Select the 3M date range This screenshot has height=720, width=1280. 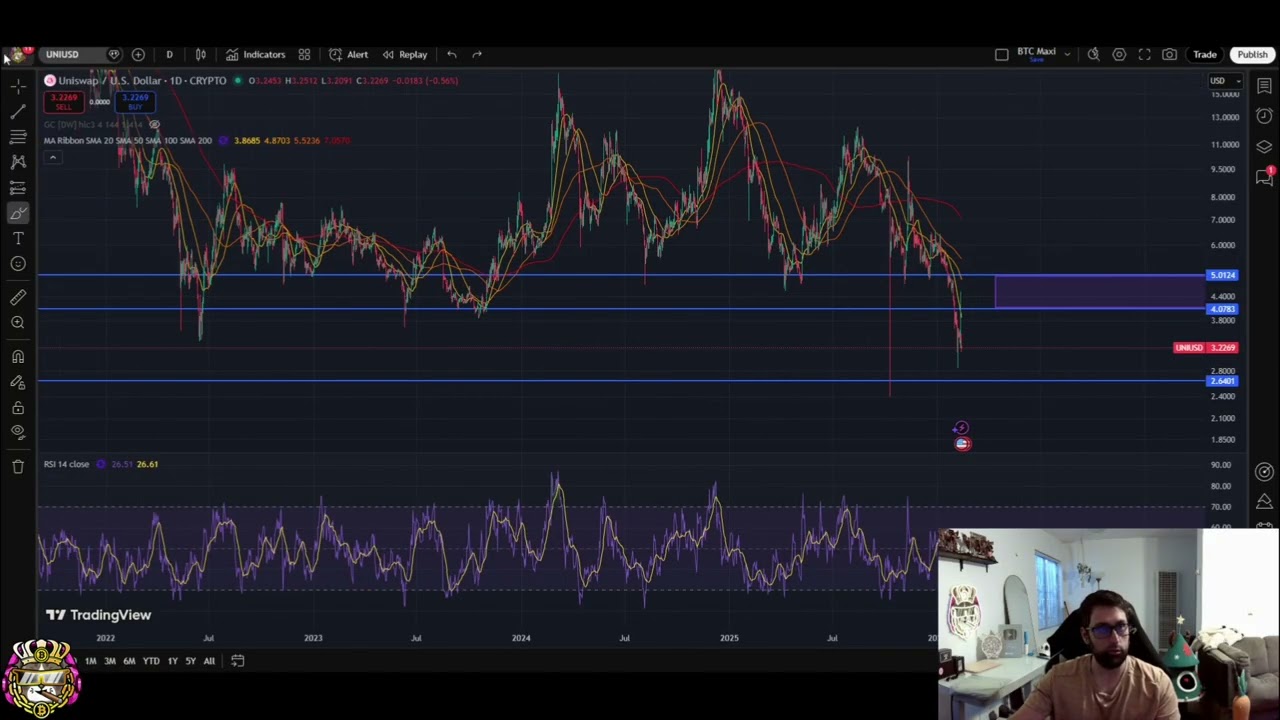click(x=110, y=661)
